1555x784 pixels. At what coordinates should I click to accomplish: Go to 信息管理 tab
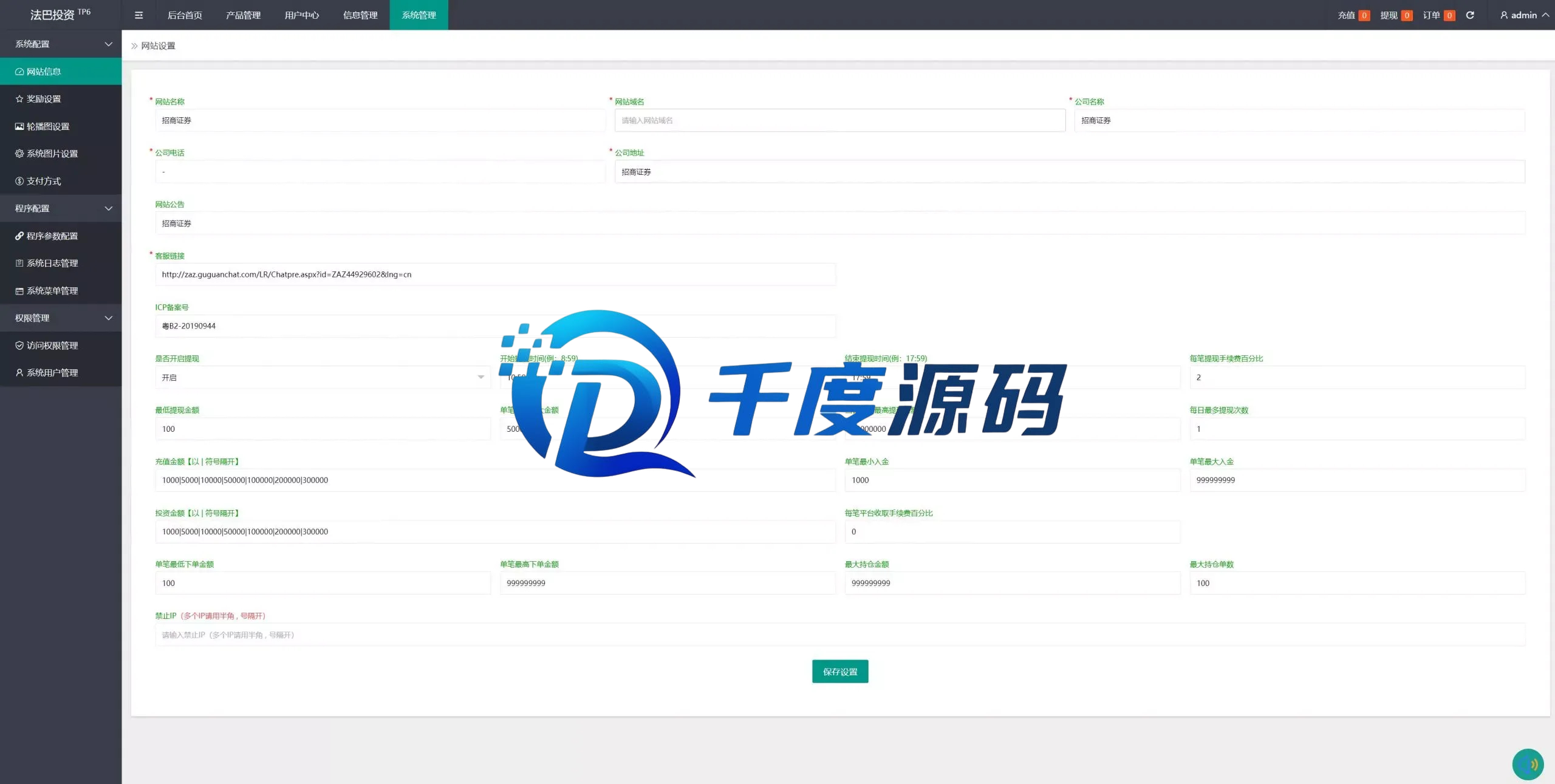(360, 15)
